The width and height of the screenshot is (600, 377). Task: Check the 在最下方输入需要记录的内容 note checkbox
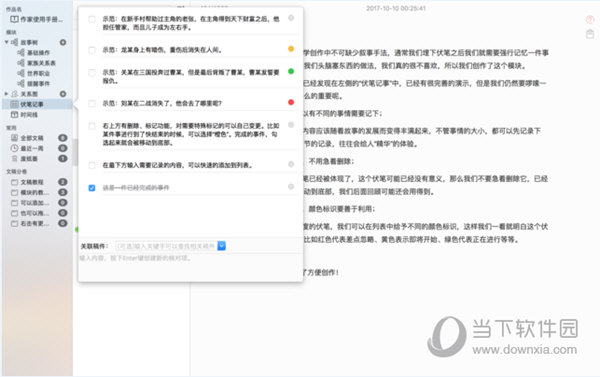(x=92, y=165)
